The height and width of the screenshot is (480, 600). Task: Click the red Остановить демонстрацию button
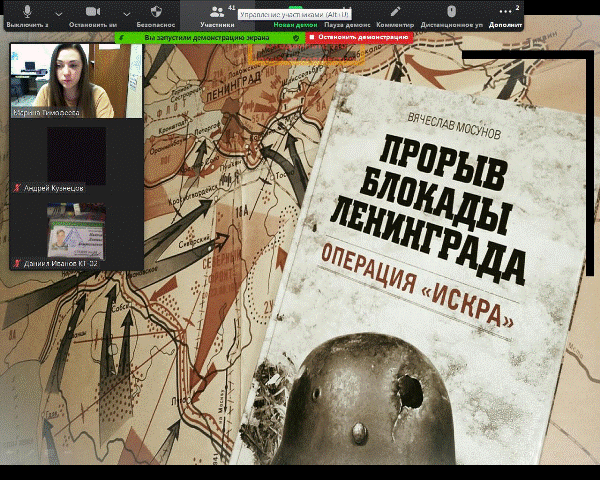(x=358, y=37)
